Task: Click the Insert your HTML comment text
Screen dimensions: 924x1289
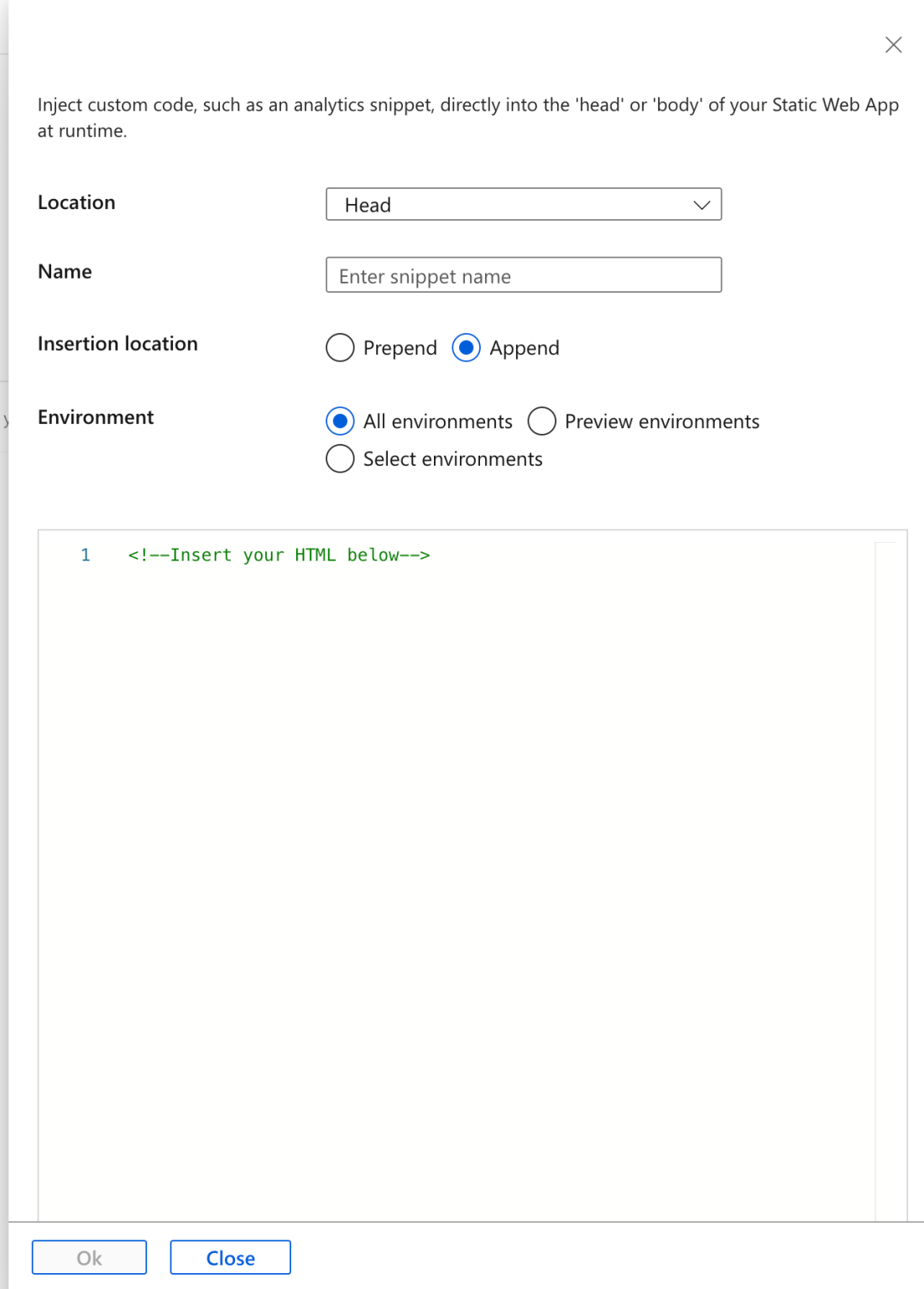Action: point(279,555)
